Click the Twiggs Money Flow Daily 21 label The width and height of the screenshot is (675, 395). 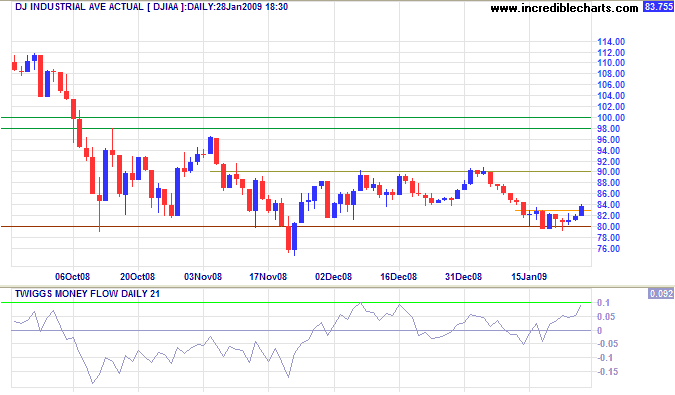[87, 294]
